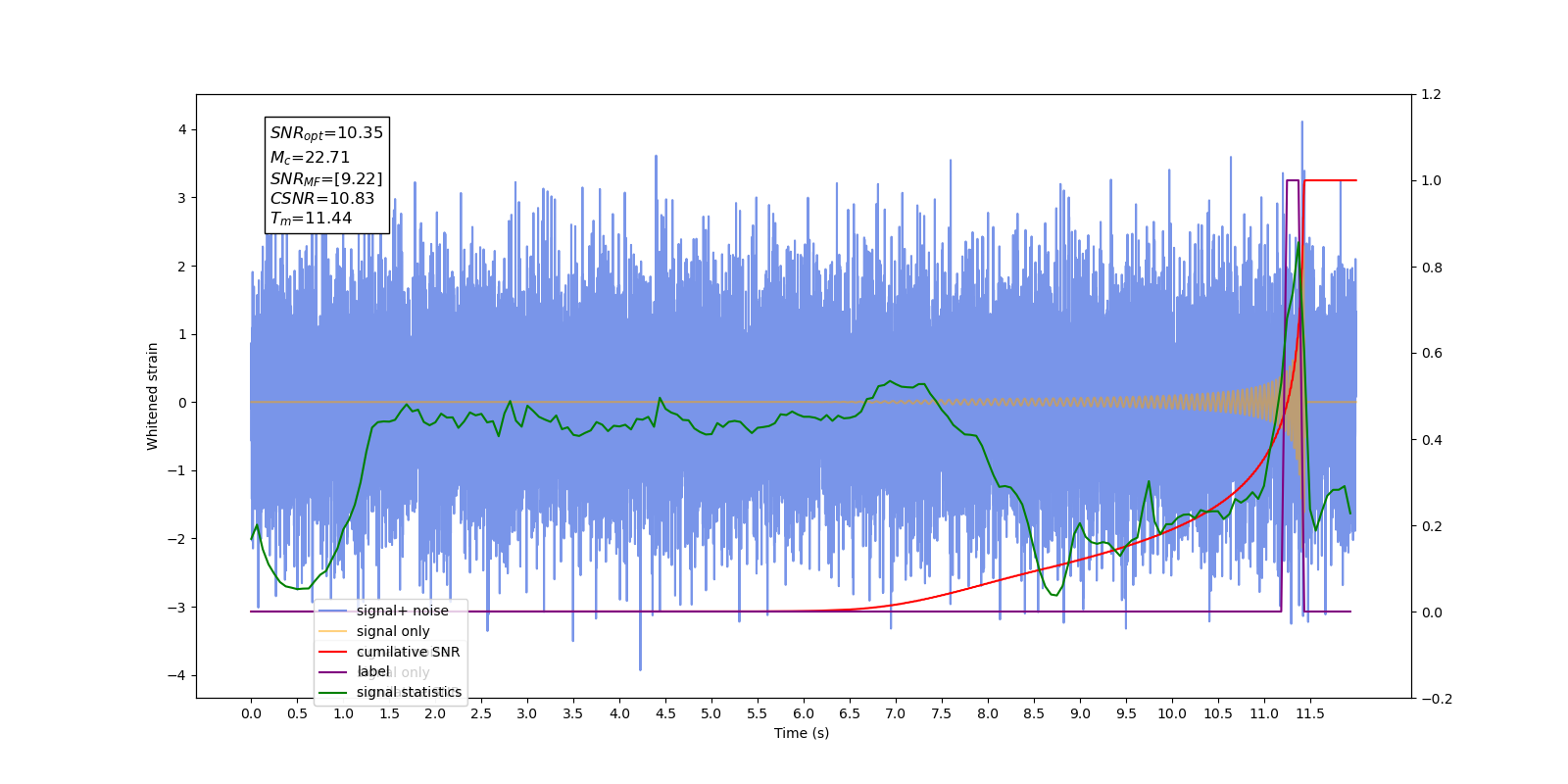The image size is (1568, 784).
Task: Click the 'Whitened strain' y-axis label
Action: point(153,396)
